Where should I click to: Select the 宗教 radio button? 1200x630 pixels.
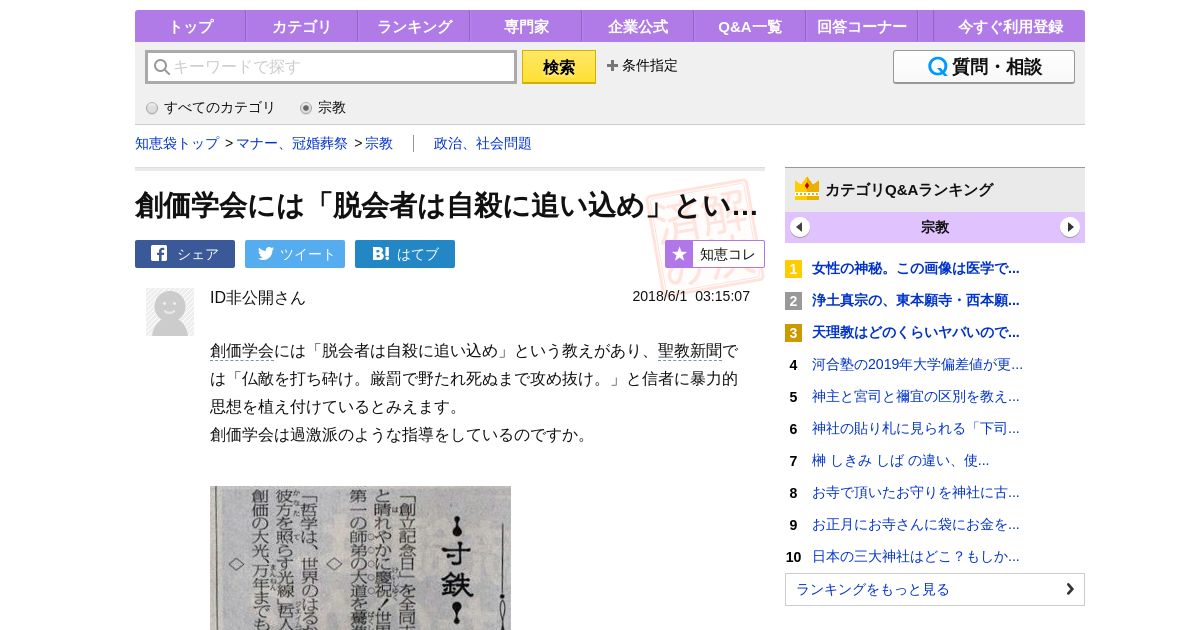(x=306, y=108)
